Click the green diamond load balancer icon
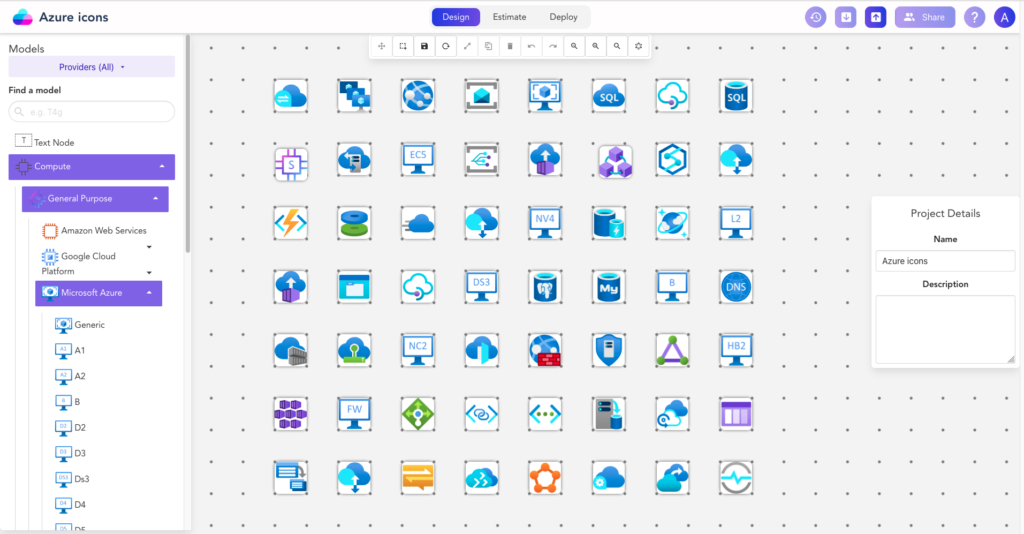The width and height of the screenshot is (1024, 534). tap(418, 414)
